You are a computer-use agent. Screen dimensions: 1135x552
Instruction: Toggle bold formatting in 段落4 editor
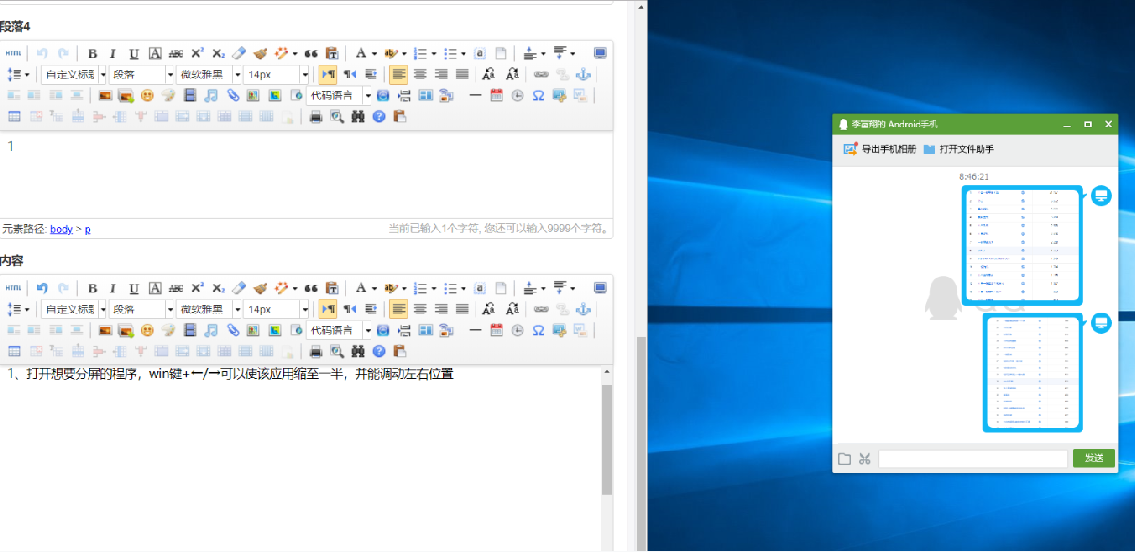(x=92, y=54)
